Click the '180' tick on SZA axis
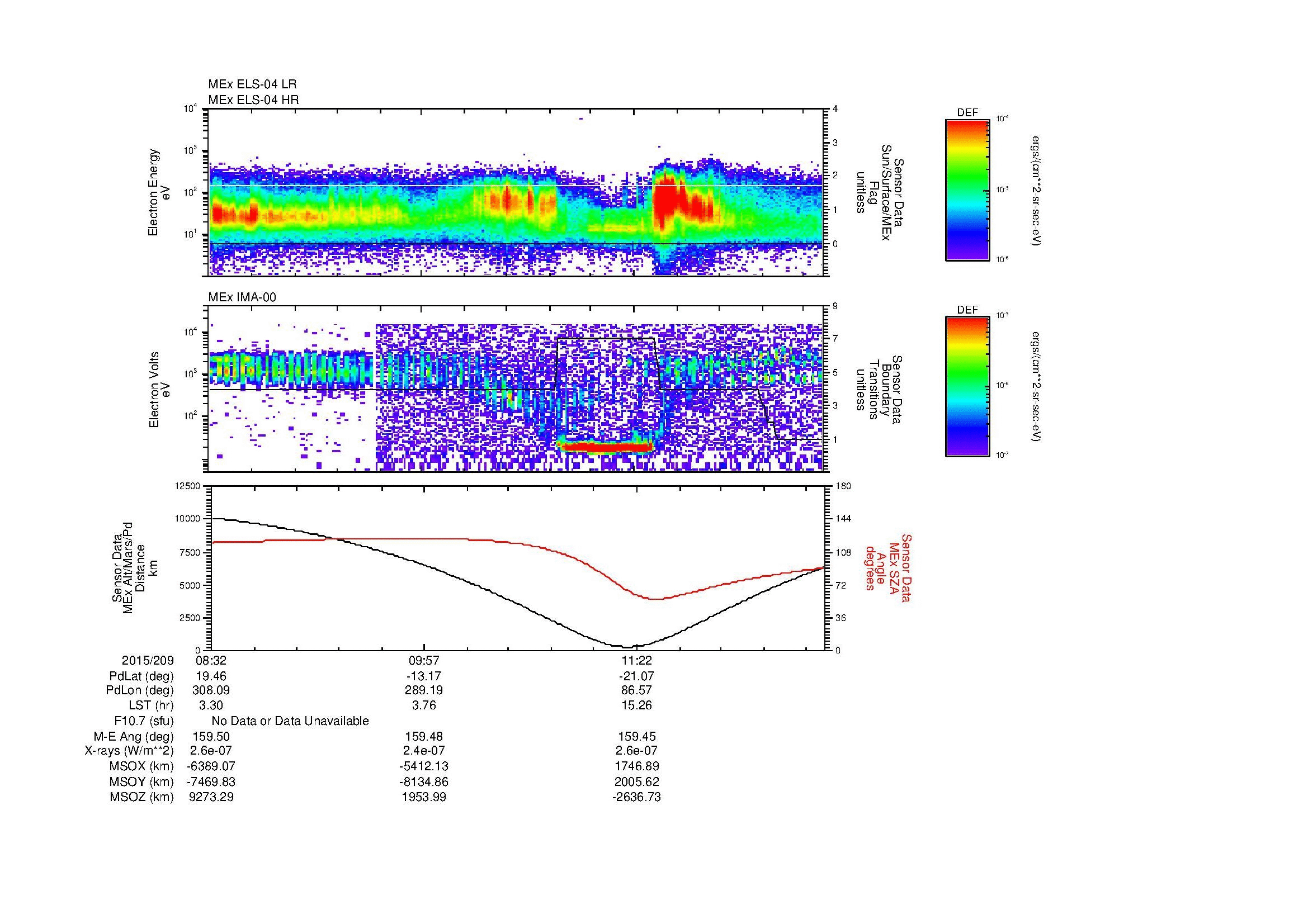The image size is (1308, 924). (843, 486)
